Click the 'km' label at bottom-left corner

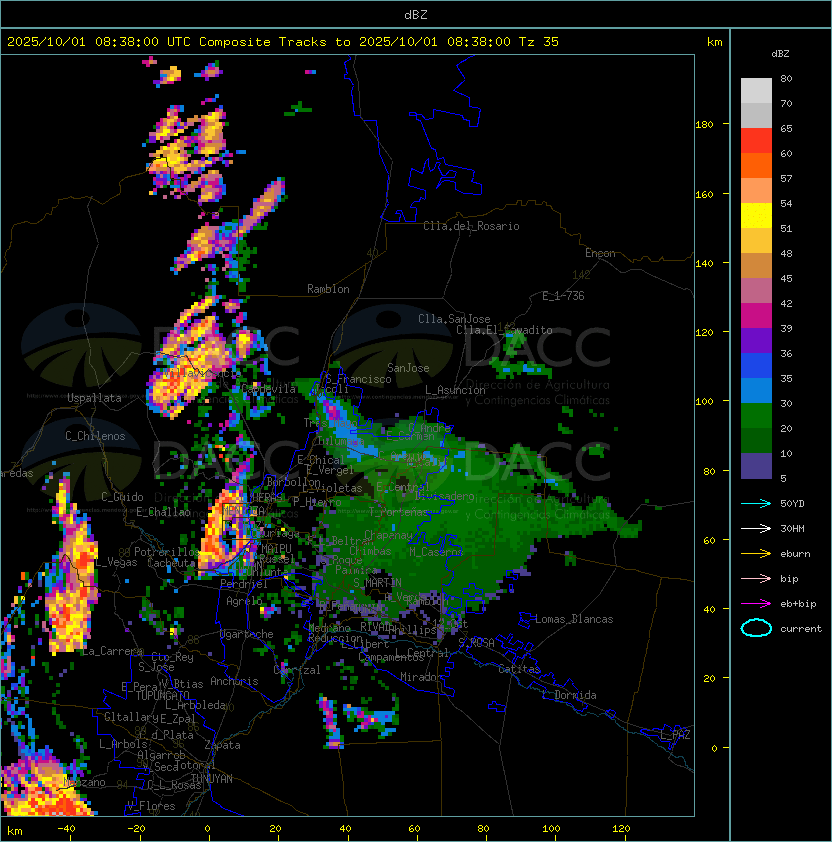pos(15,831)
